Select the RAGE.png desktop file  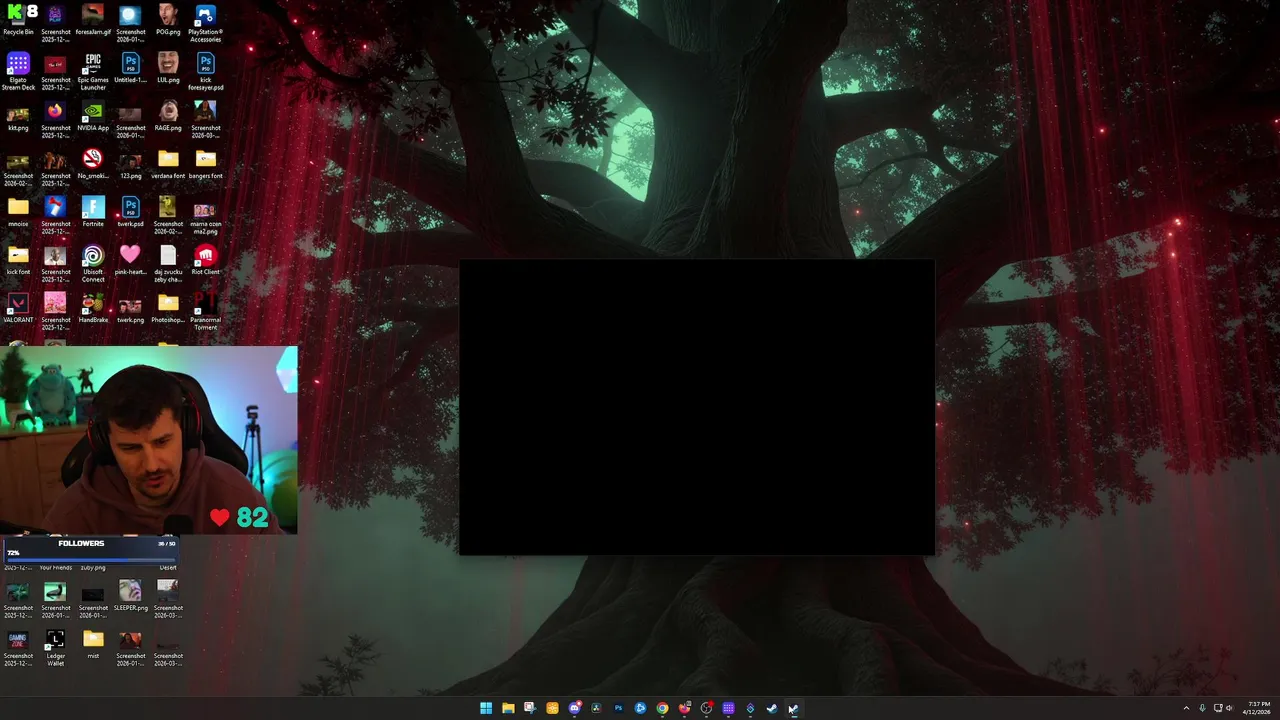[x=168, y=116]
